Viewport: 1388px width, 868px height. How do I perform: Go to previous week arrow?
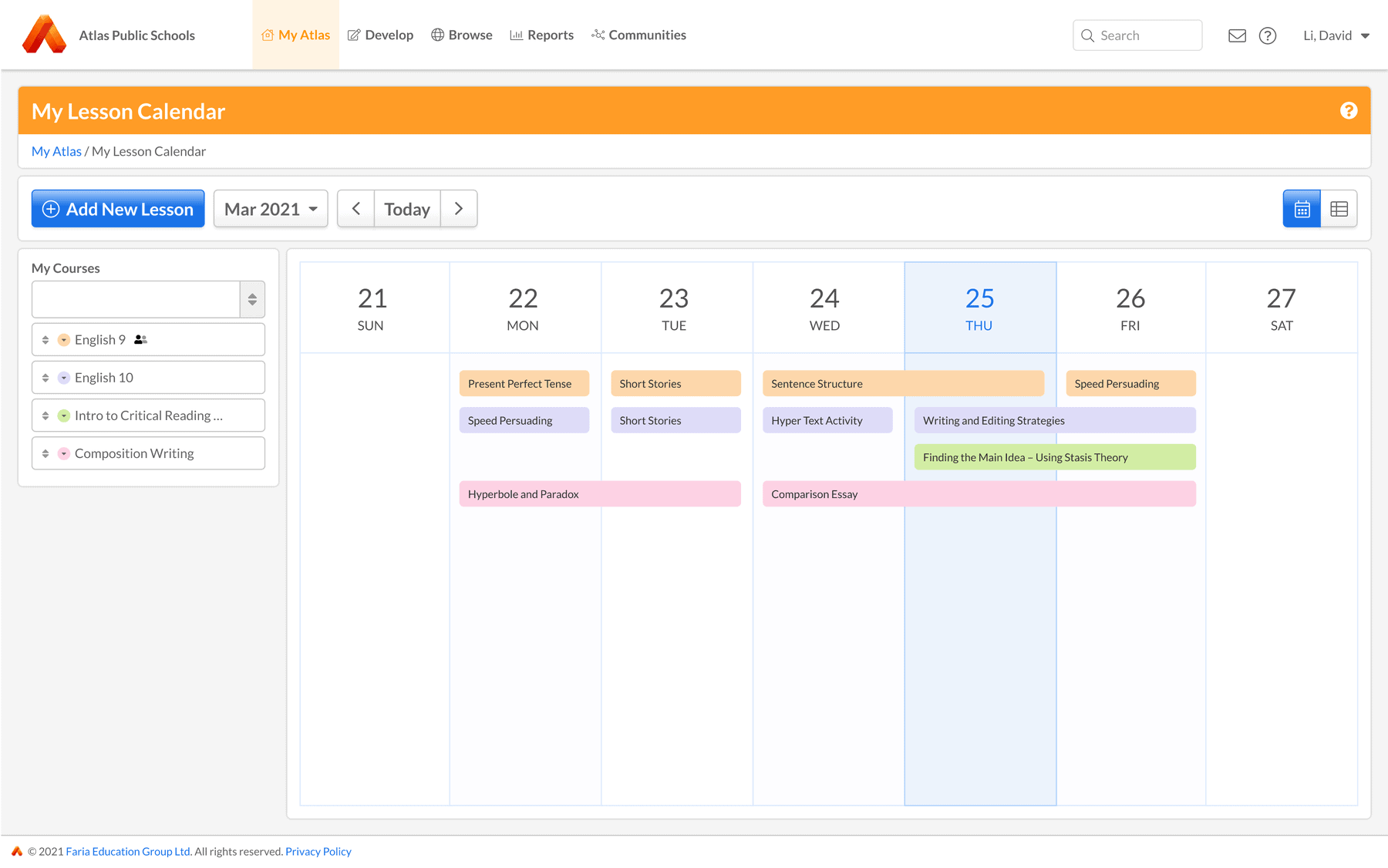tap(355, 209)
